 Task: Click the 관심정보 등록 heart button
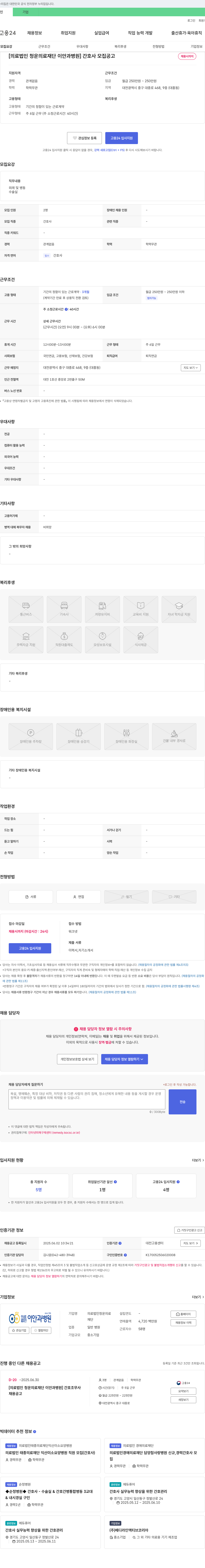(x=84, y=138)
